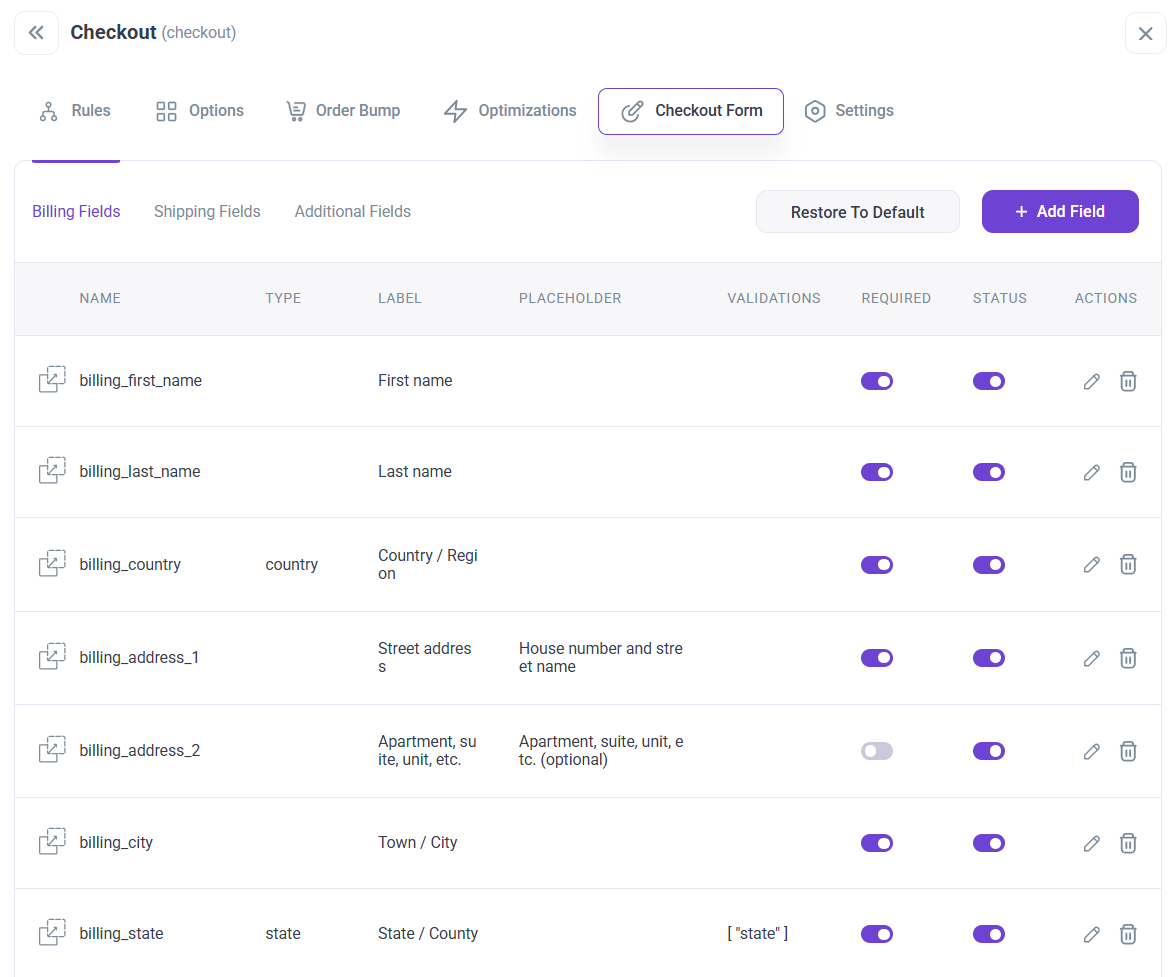Toggle required for billing_address_1

pyautogui.click(x=877, y=658)
